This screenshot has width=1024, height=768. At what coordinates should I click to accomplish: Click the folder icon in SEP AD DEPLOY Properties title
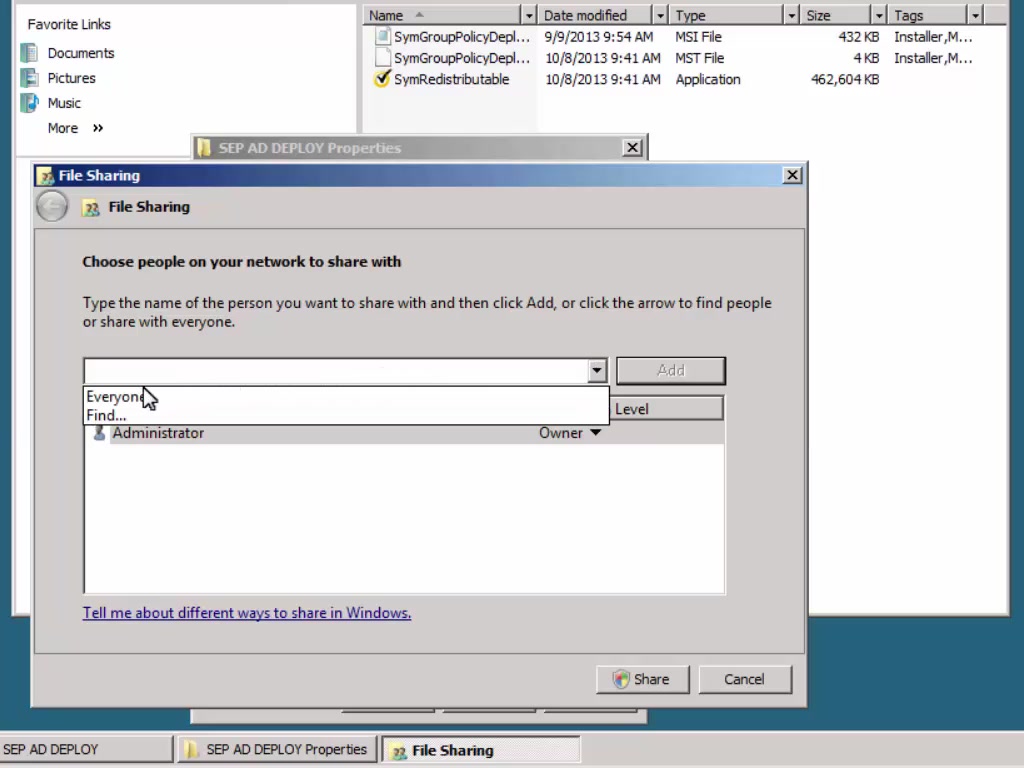pyautogui.click(x=204, y=148)
